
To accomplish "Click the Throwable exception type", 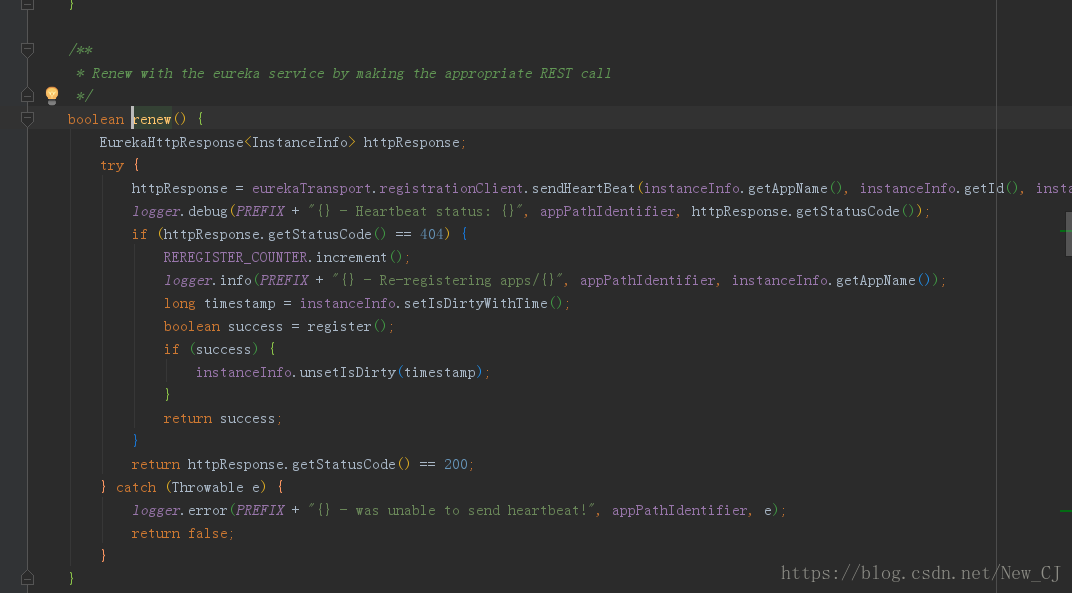I will coord(207,488).
